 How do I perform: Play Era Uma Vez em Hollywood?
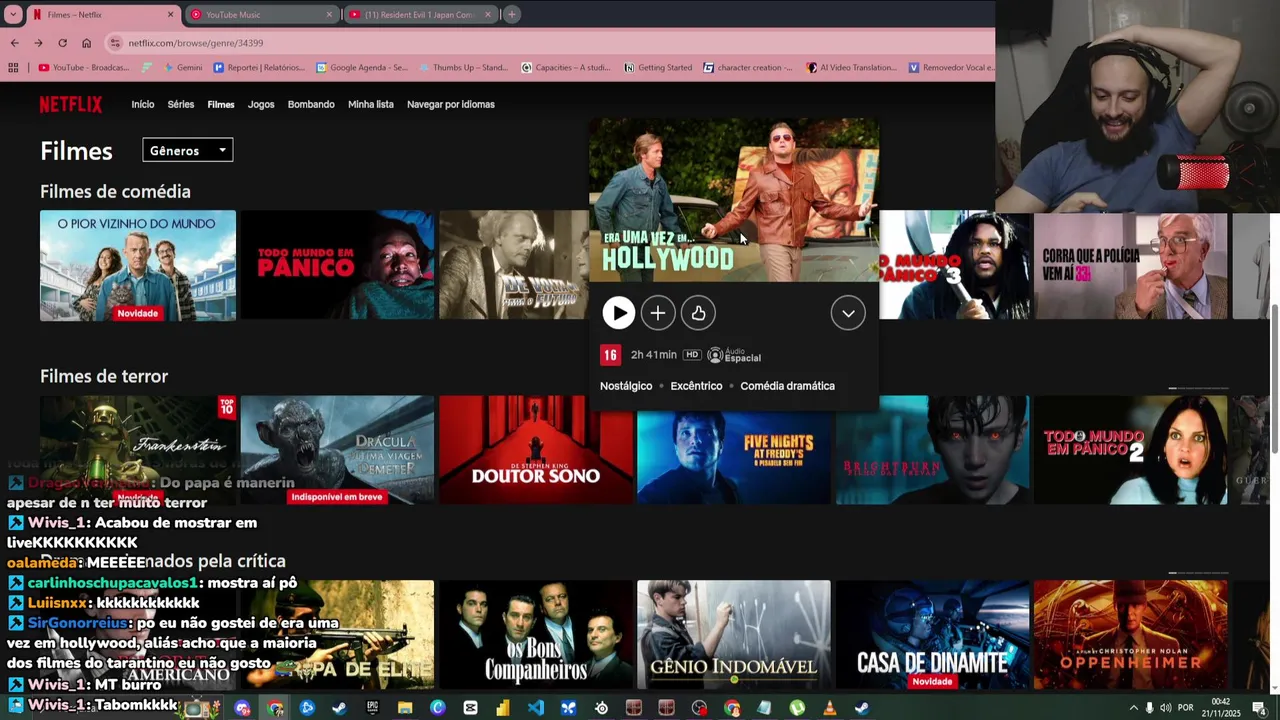pyautogui.click(x=618, y=313)
